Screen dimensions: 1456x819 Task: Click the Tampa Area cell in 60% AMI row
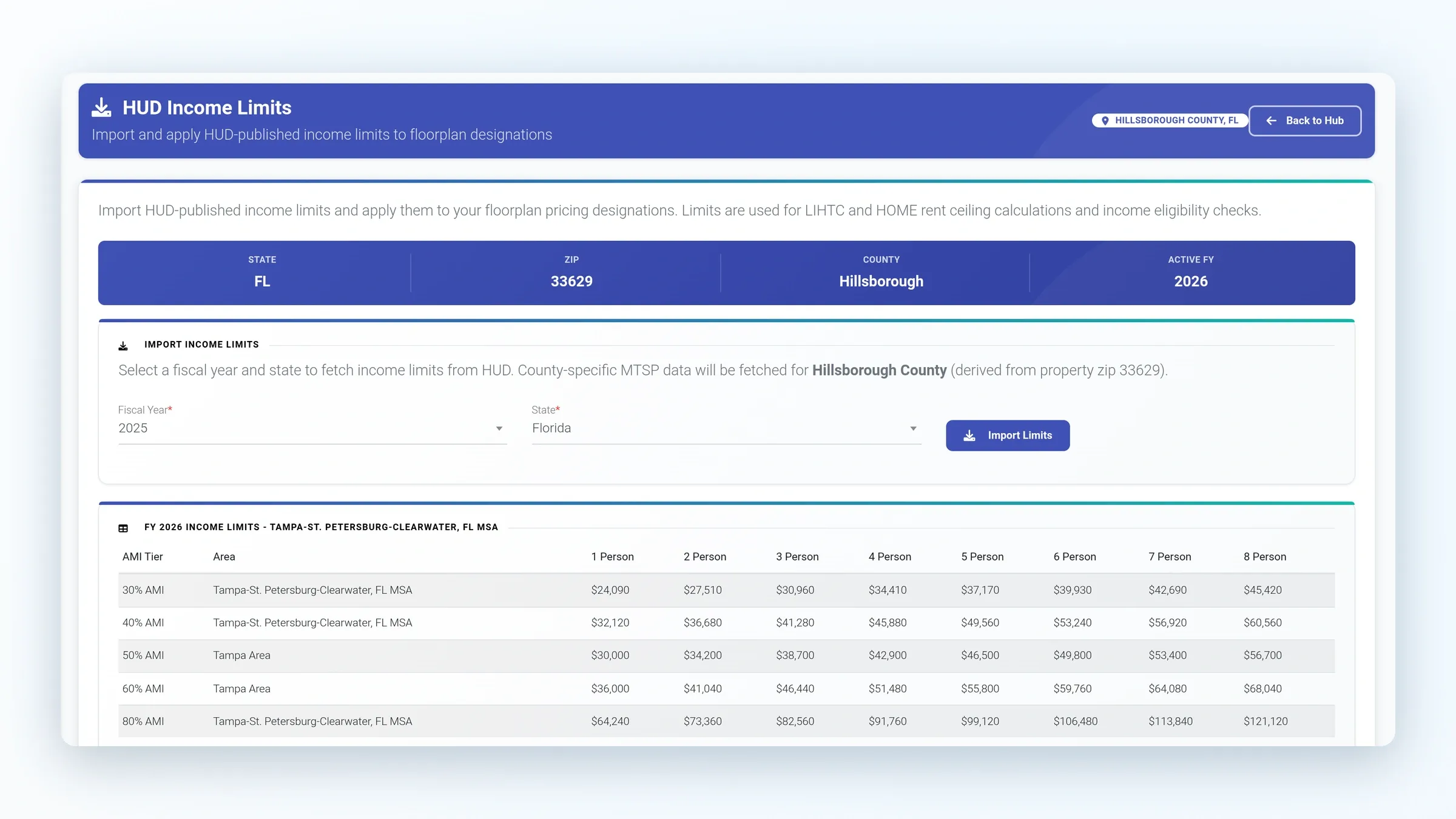point(241,689)
